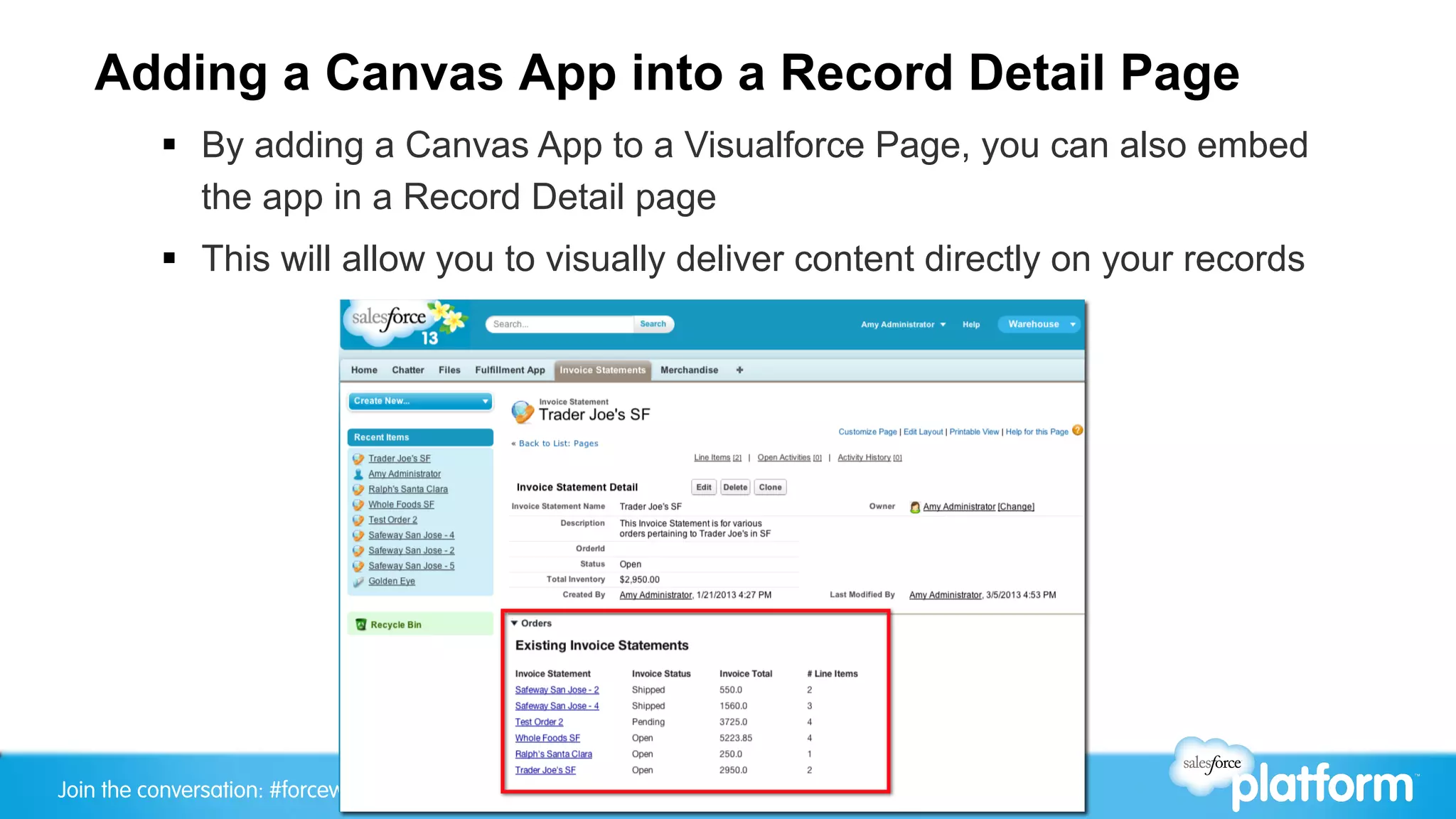Add a new tab with the plus icon
The width and height of the screenshot is (1456, 819).
[739, 370]
